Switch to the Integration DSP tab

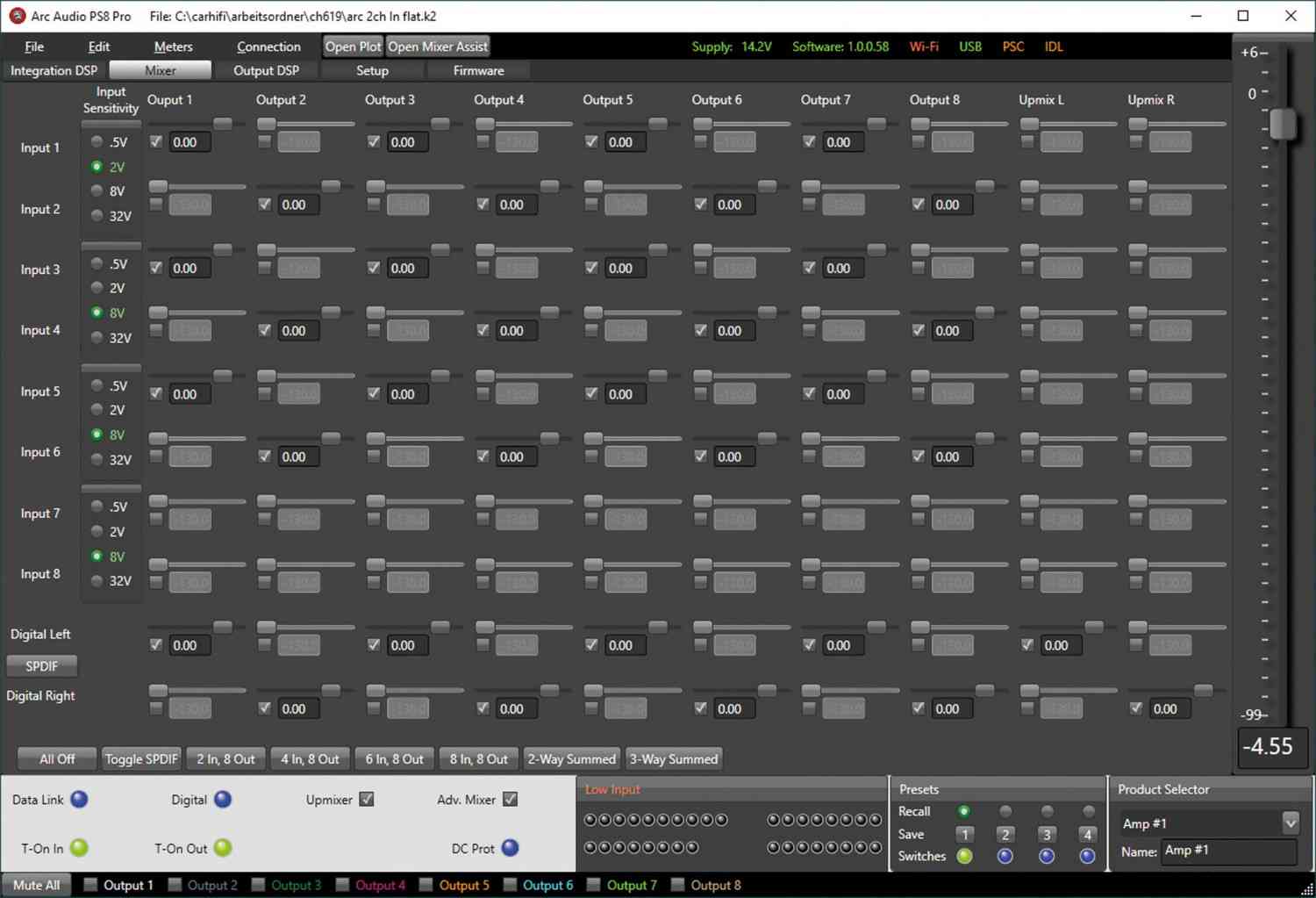click(54, 70)
